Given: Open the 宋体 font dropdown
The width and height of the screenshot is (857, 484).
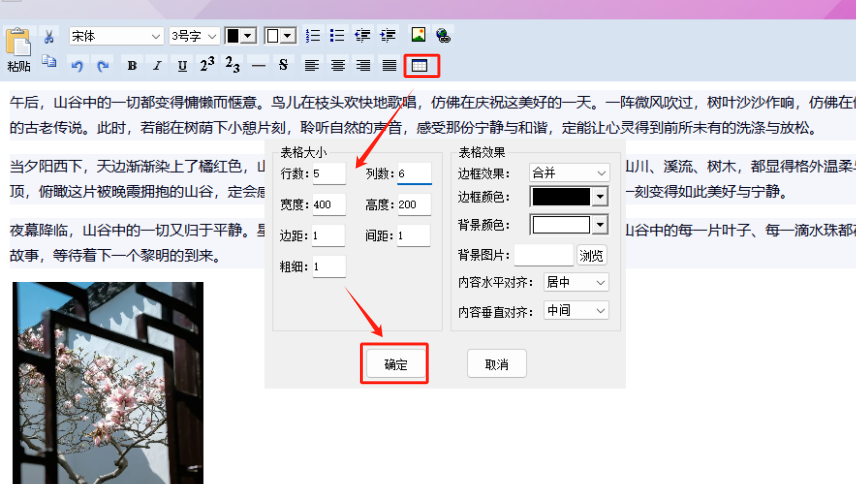Looking at the screenshot, I should [116, 36].
